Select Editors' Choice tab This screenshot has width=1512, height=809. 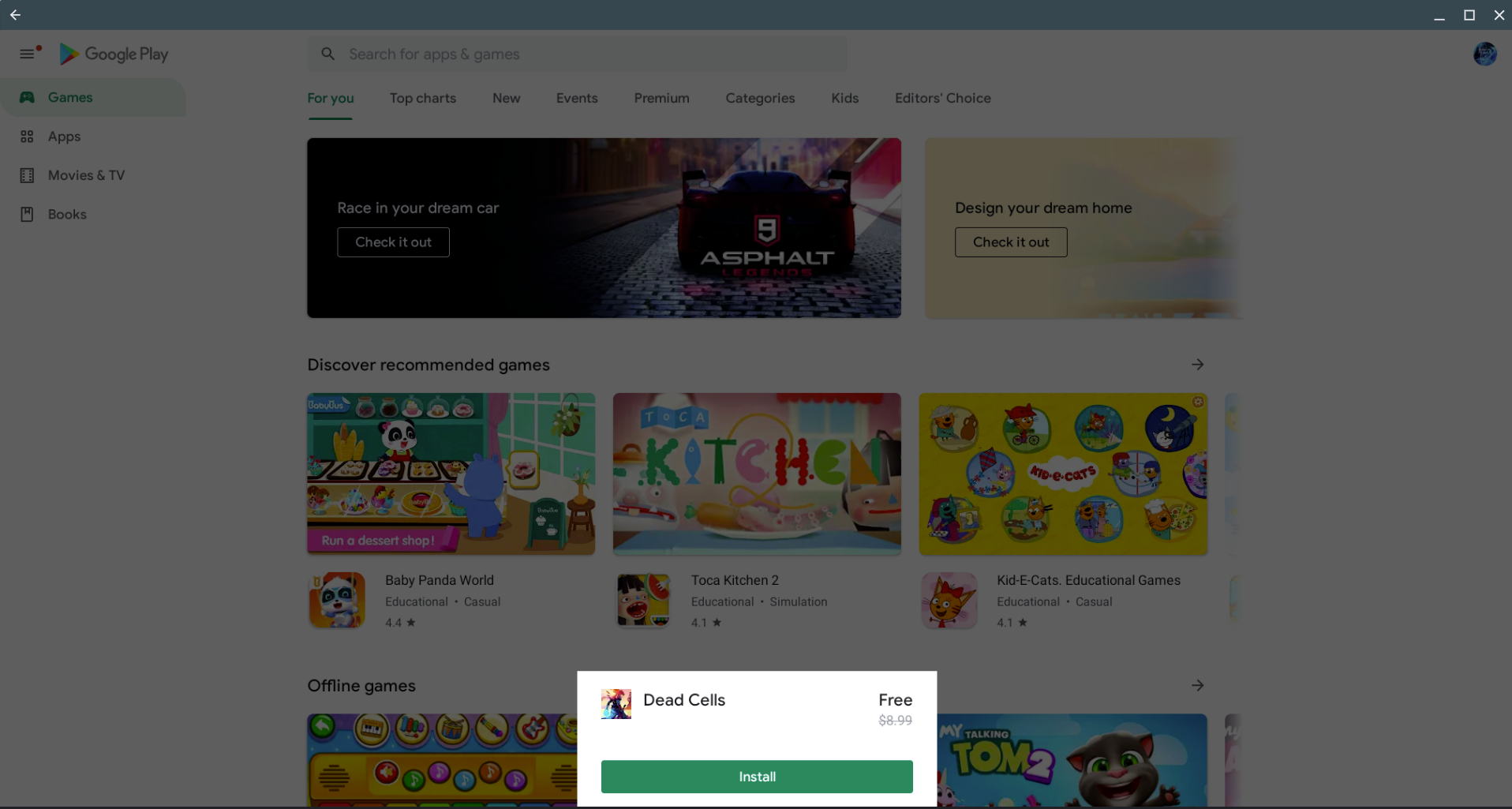pos(942,98)
